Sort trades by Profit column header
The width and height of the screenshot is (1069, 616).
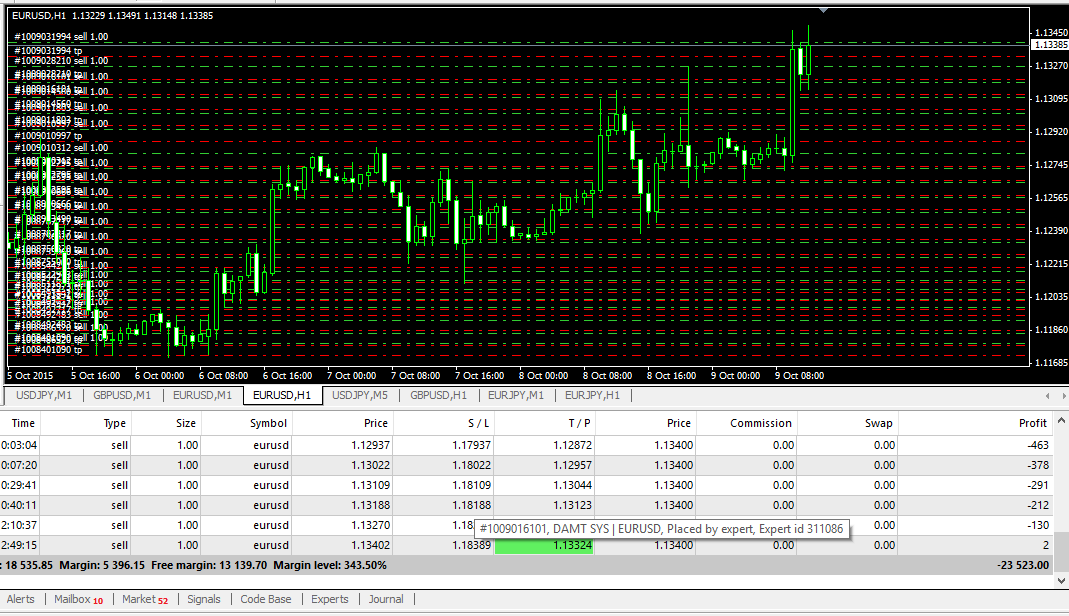click(1032, 423)
